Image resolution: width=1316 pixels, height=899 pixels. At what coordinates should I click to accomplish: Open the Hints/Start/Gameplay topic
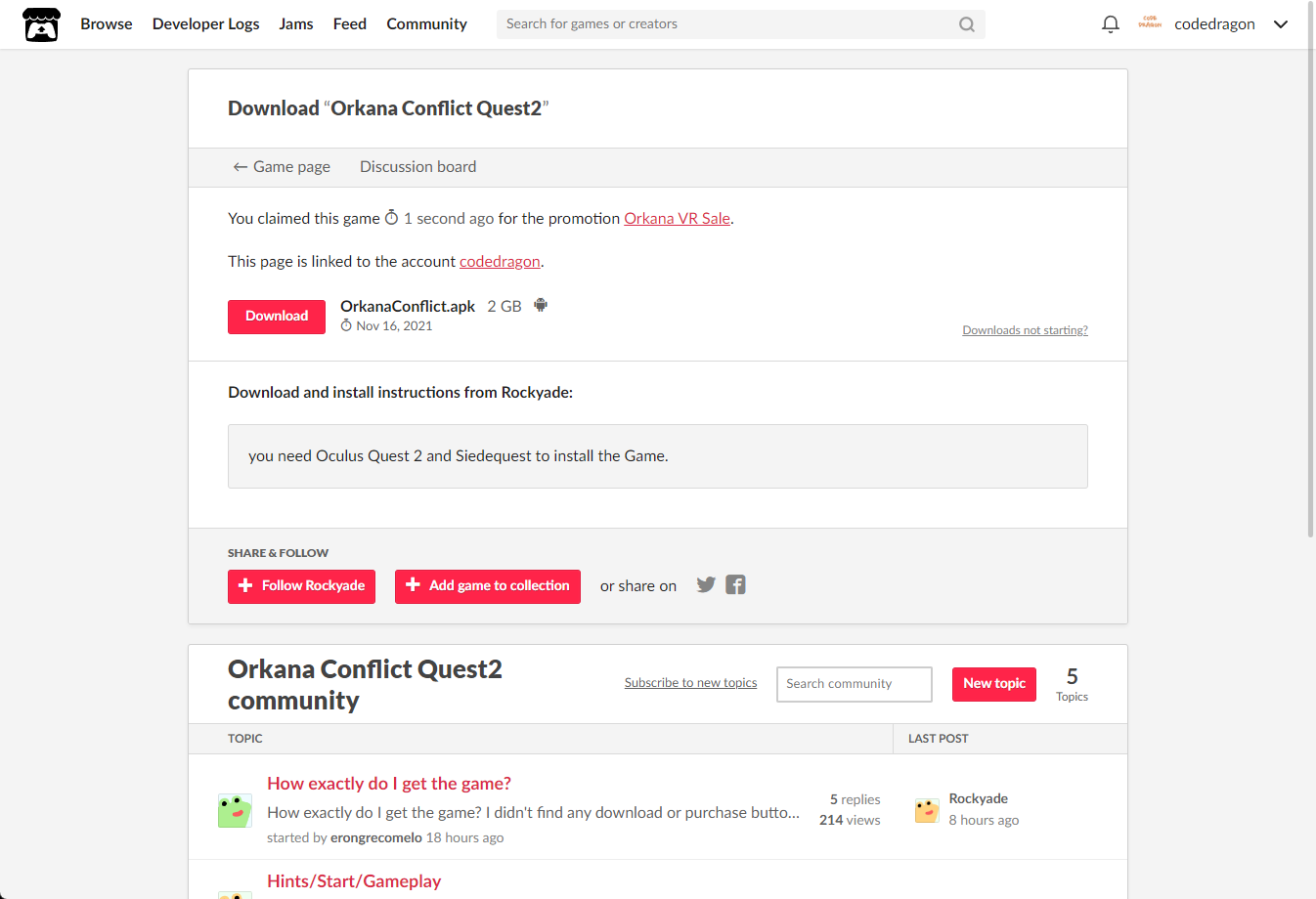(354, 881)
